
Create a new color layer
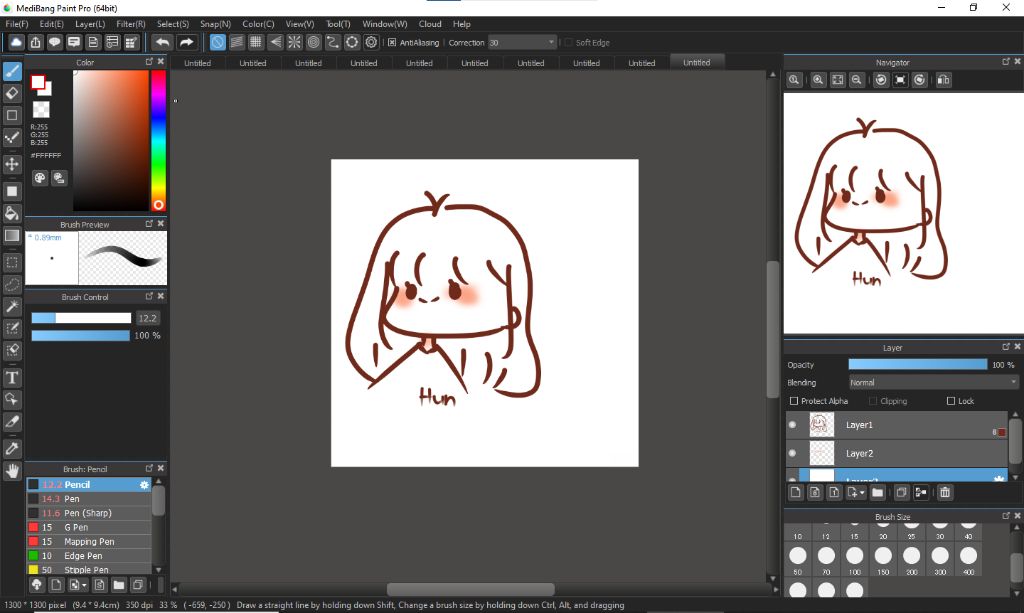click(x=795, y=492)
